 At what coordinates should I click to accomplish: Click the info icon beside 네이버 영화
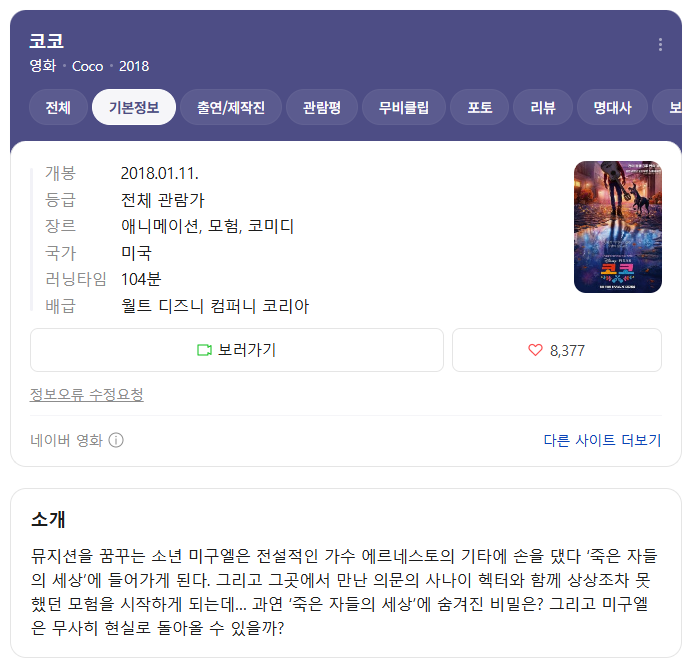pyautogui.click(x=116, y=440)
